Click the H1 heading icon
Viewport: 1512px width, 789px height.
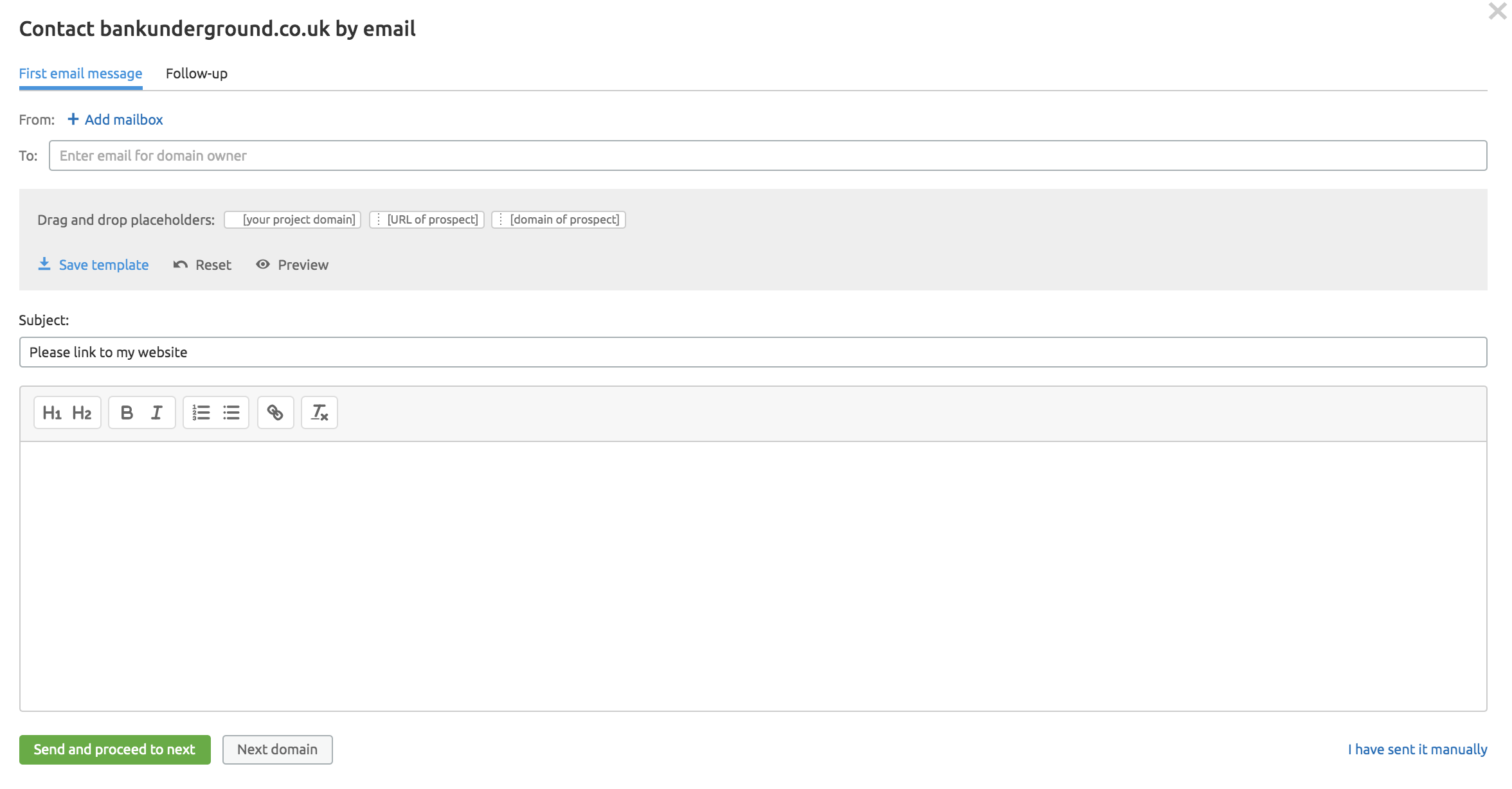coord(50,412)
